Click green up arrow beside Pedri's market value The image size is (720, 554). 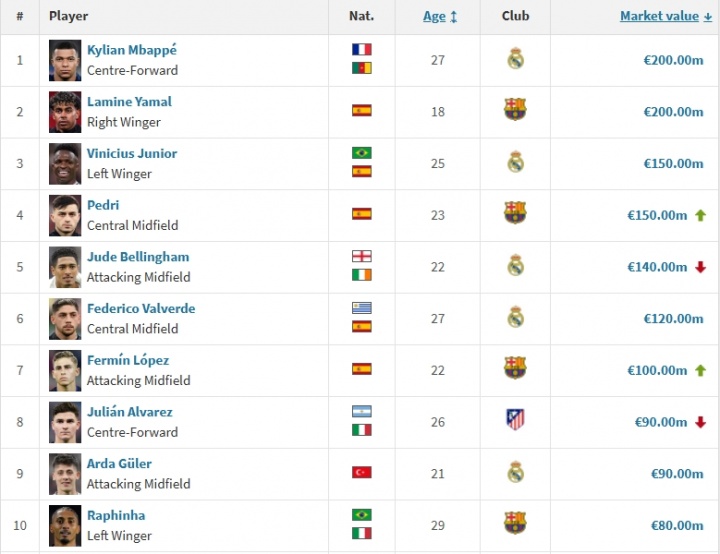point(701,215)
